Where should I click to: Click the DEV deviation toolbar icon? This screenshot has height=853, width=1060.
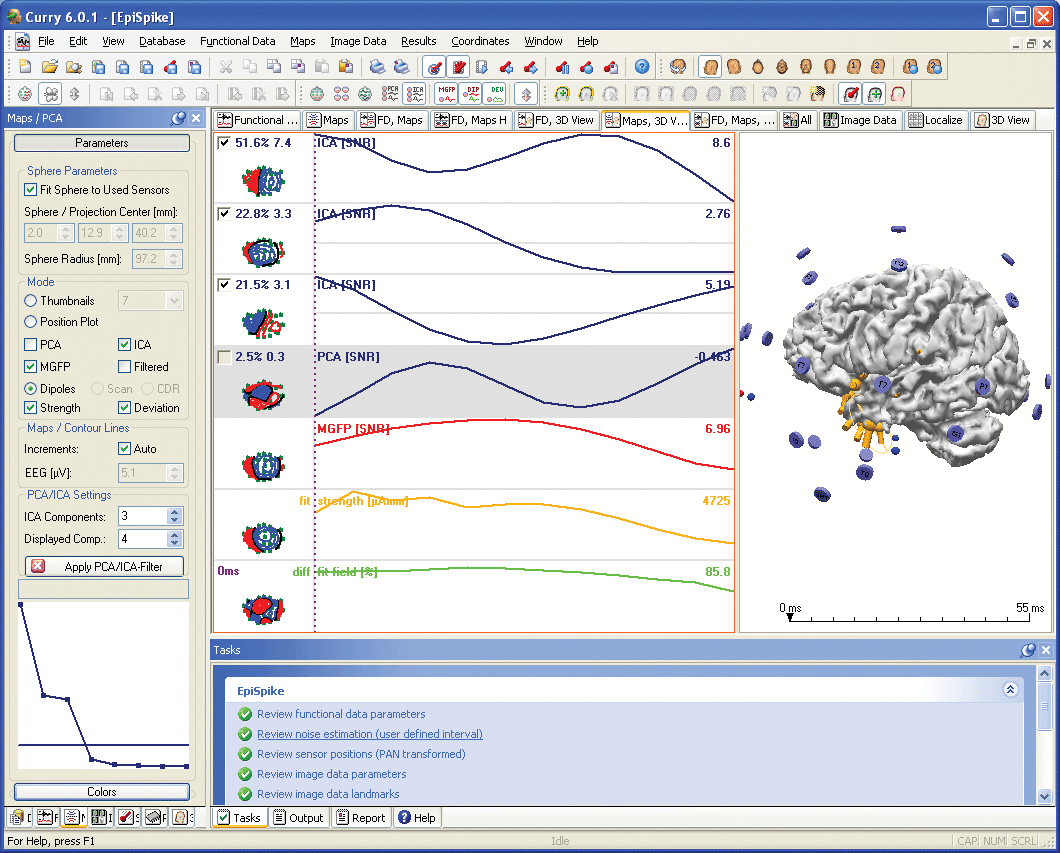(494, 94)
